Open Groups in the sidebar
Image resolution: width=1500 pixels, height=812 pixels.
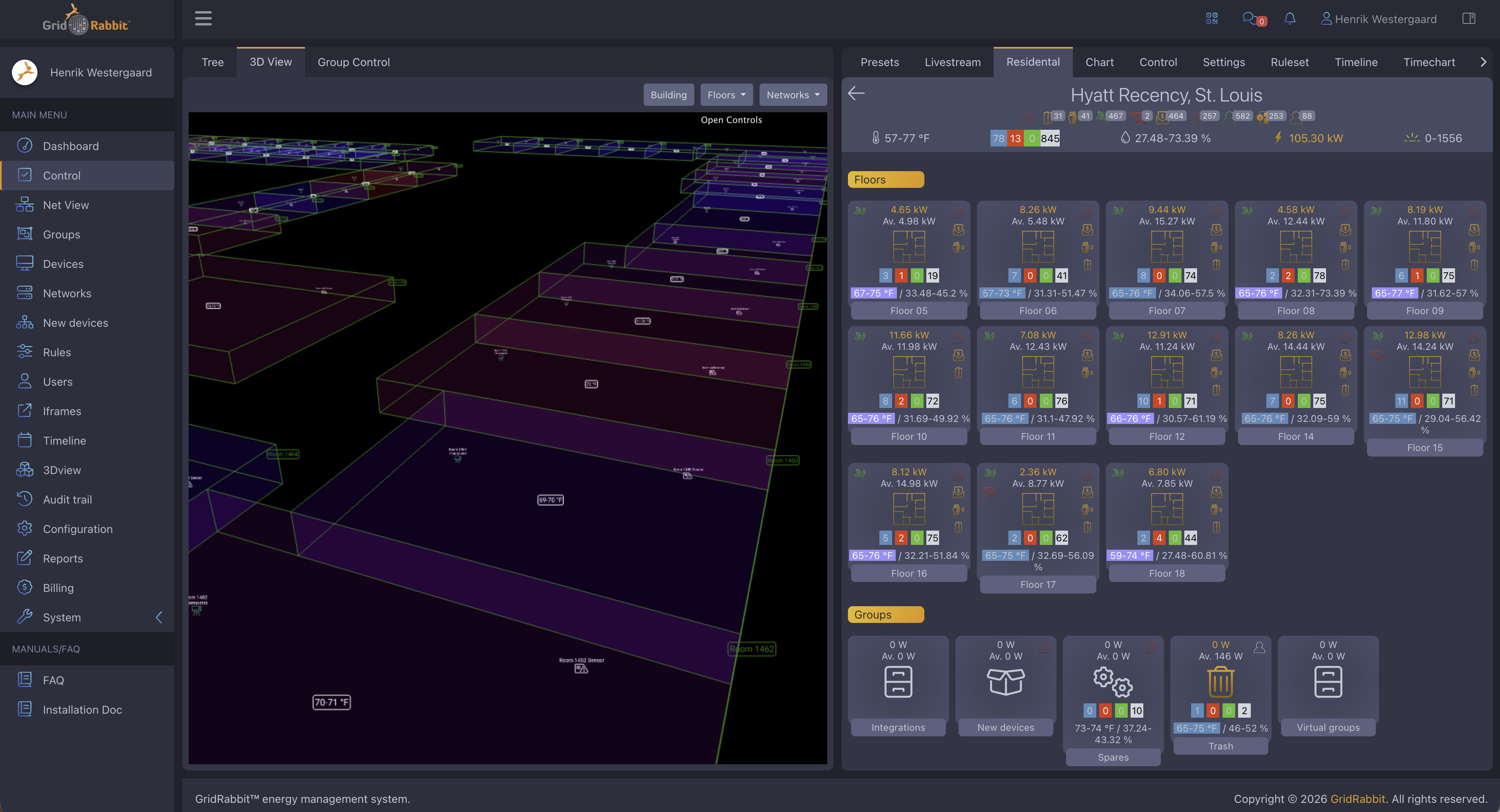coord(87,234)
